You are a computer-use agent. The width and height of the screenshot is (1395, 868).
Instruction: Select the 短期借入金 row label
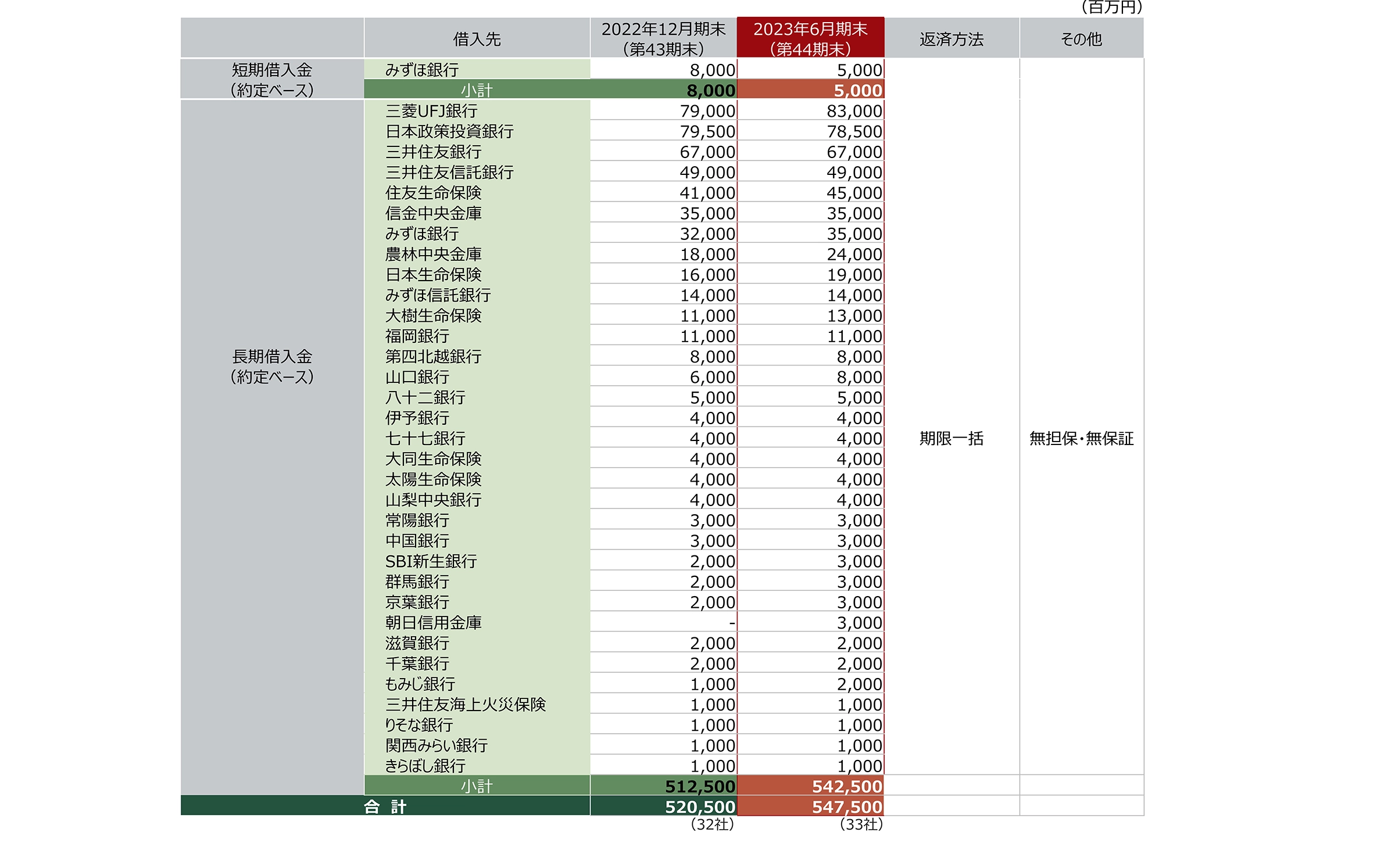pyautogui.click(x=272, y=80)
